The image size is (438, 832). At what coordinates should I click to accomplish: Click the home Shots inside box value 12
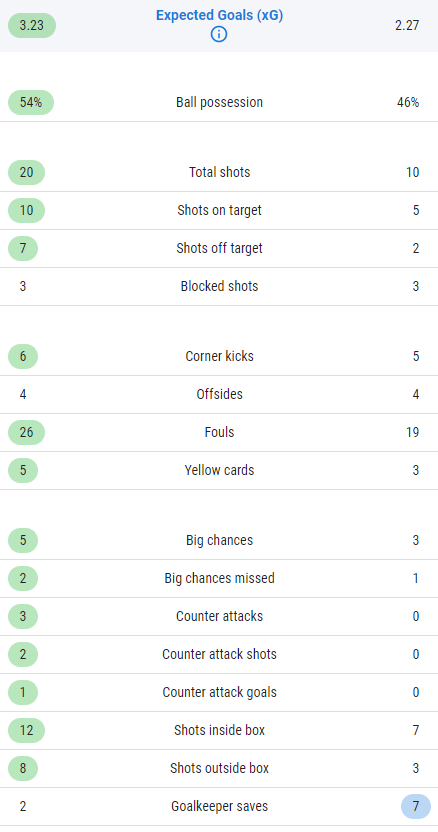27,731
